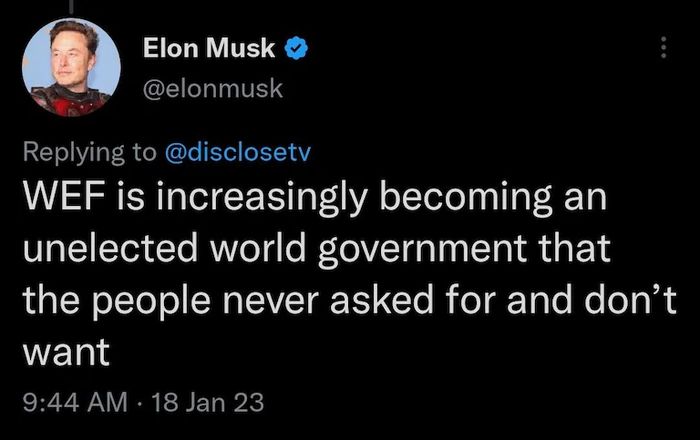Click the "Replying to" label

click(x=87, y=152)
